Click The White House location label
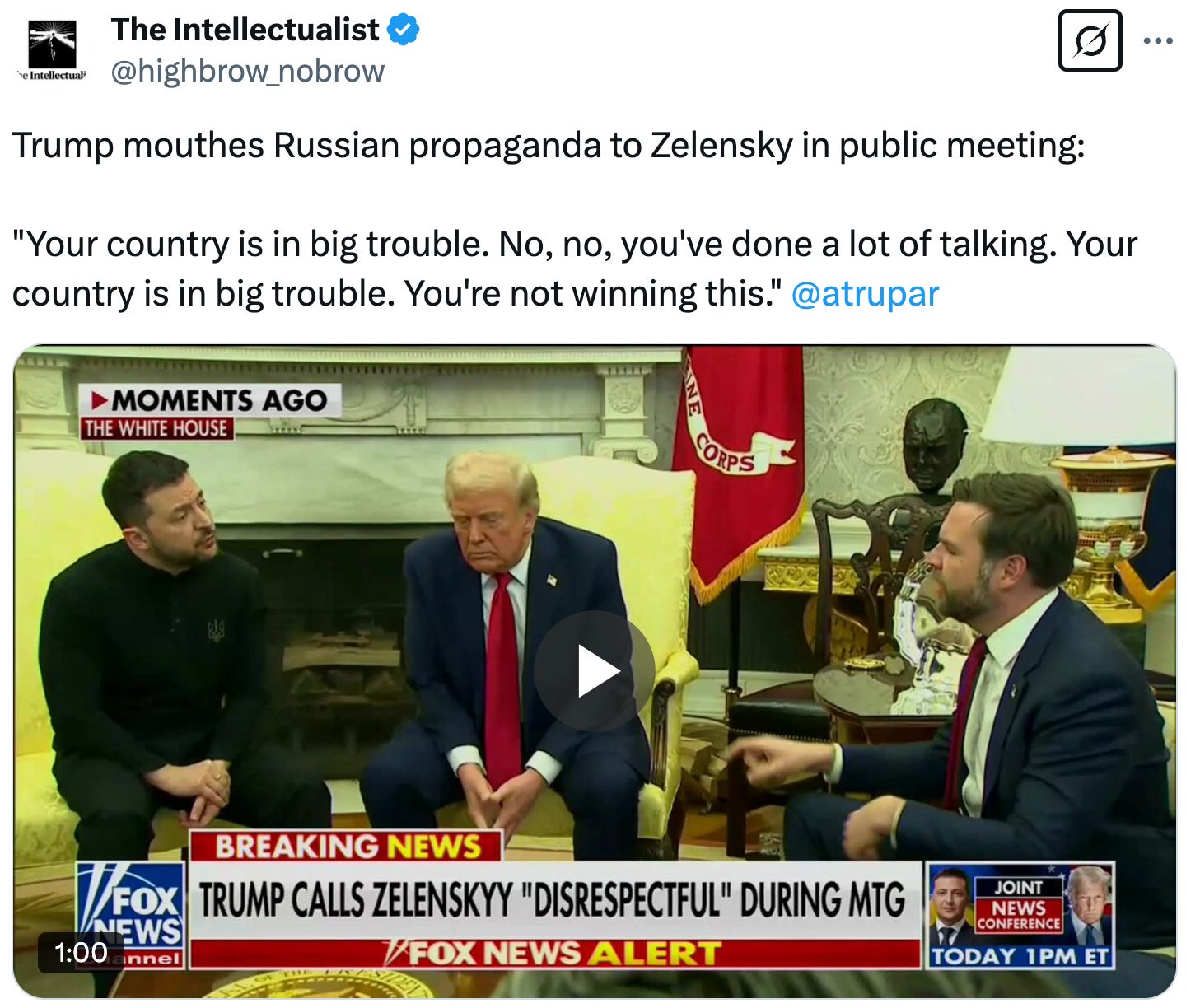The width and height of the screenshot is (1186, 1008). pos(156,428)
